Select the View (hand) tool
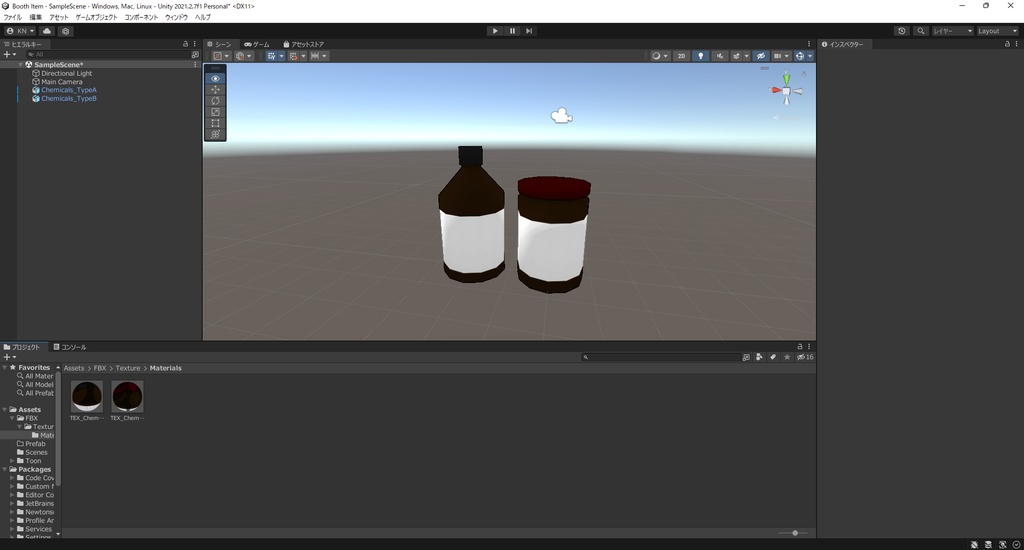This screenshot has height=550, width=1024. 216,78
